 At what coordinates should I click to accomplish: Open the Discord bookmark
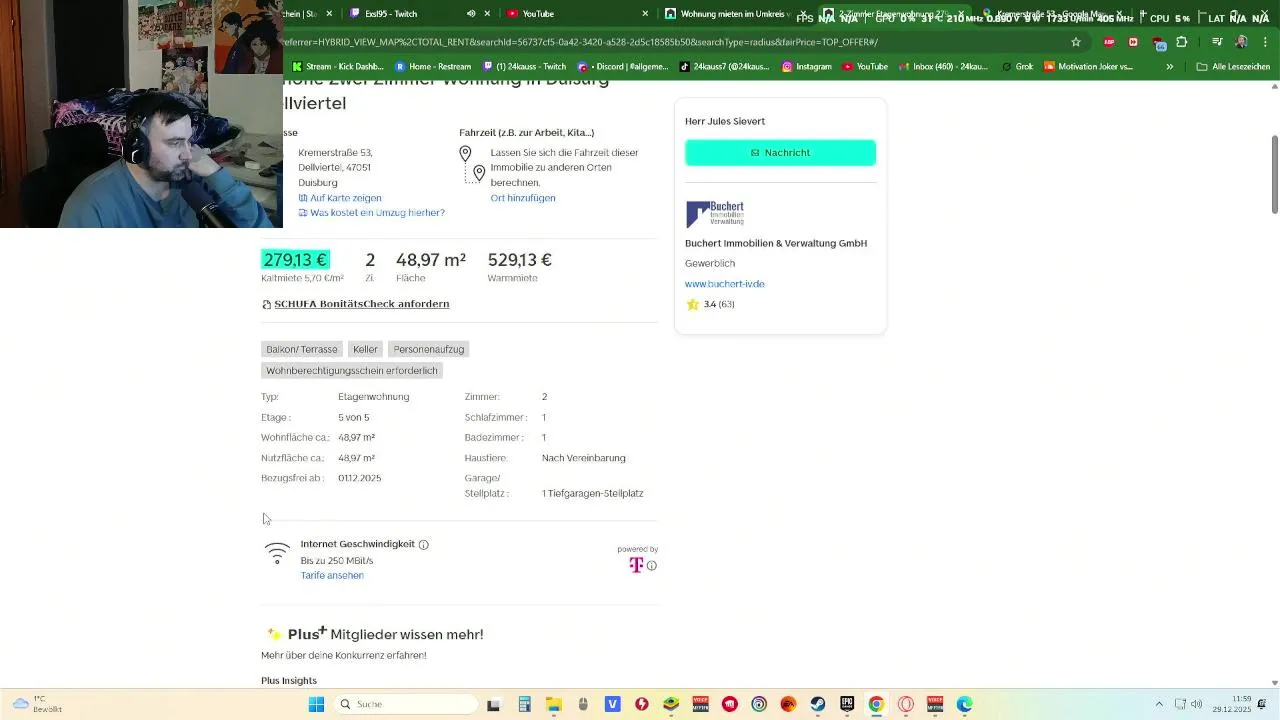(x=621, y=67)
